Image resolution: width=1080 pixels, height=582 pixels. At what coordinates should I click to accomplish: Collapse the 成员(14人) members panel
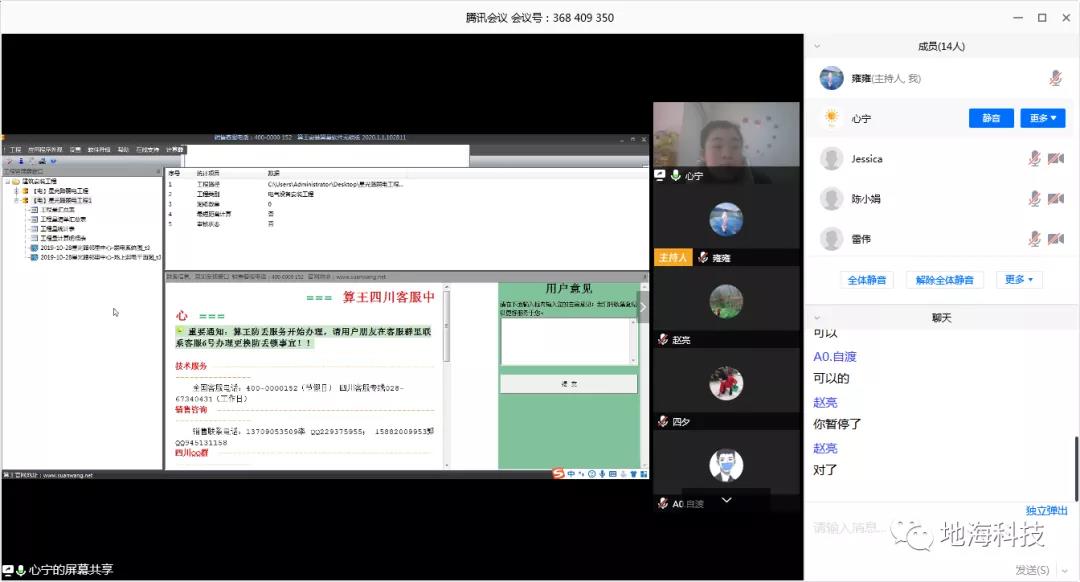[x=818, y=46]
